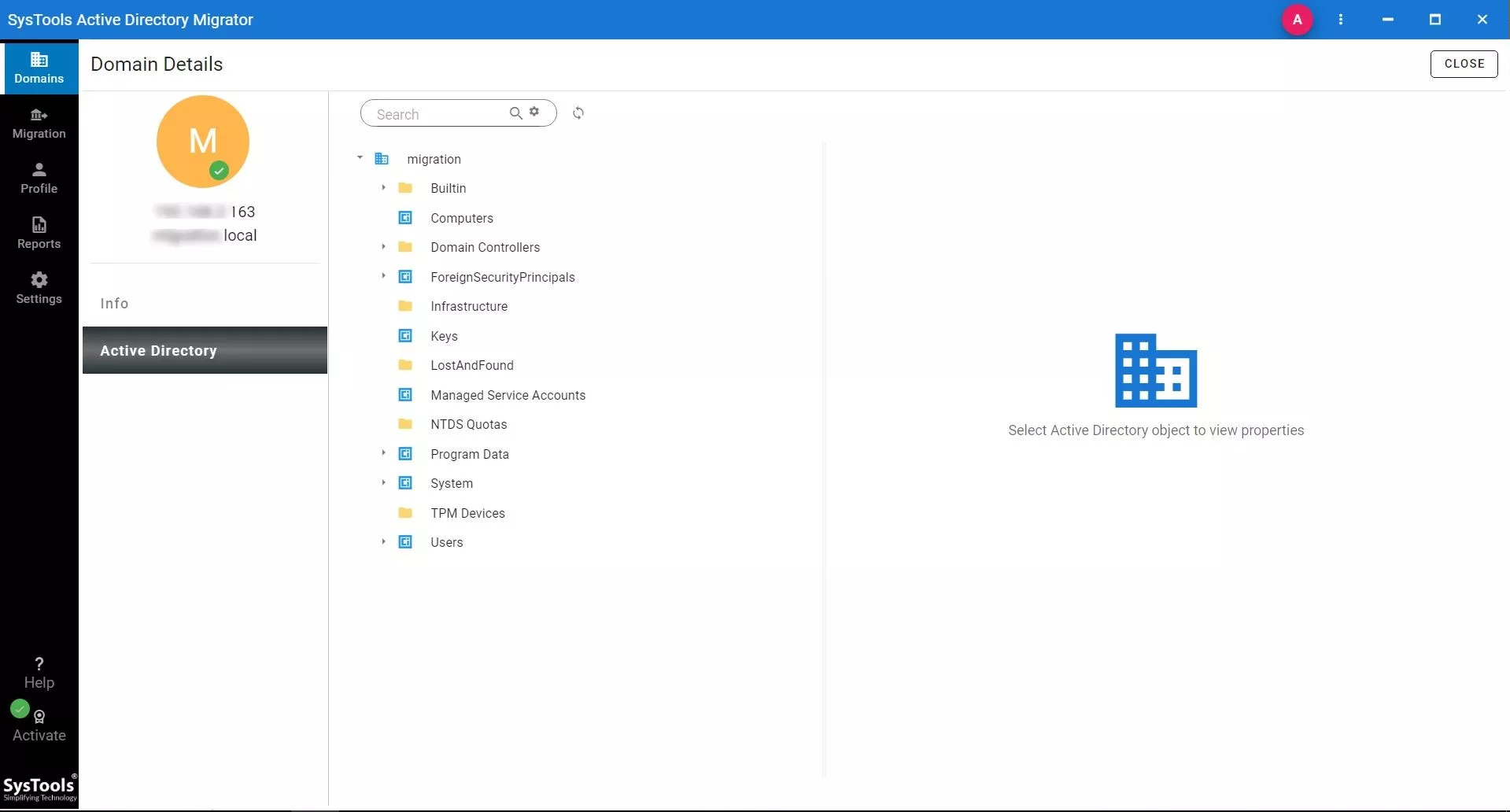Expand the ForeignSecurityPrincipals node
The height and width of the screenshot is (812, 1510).
click(383, 276)
